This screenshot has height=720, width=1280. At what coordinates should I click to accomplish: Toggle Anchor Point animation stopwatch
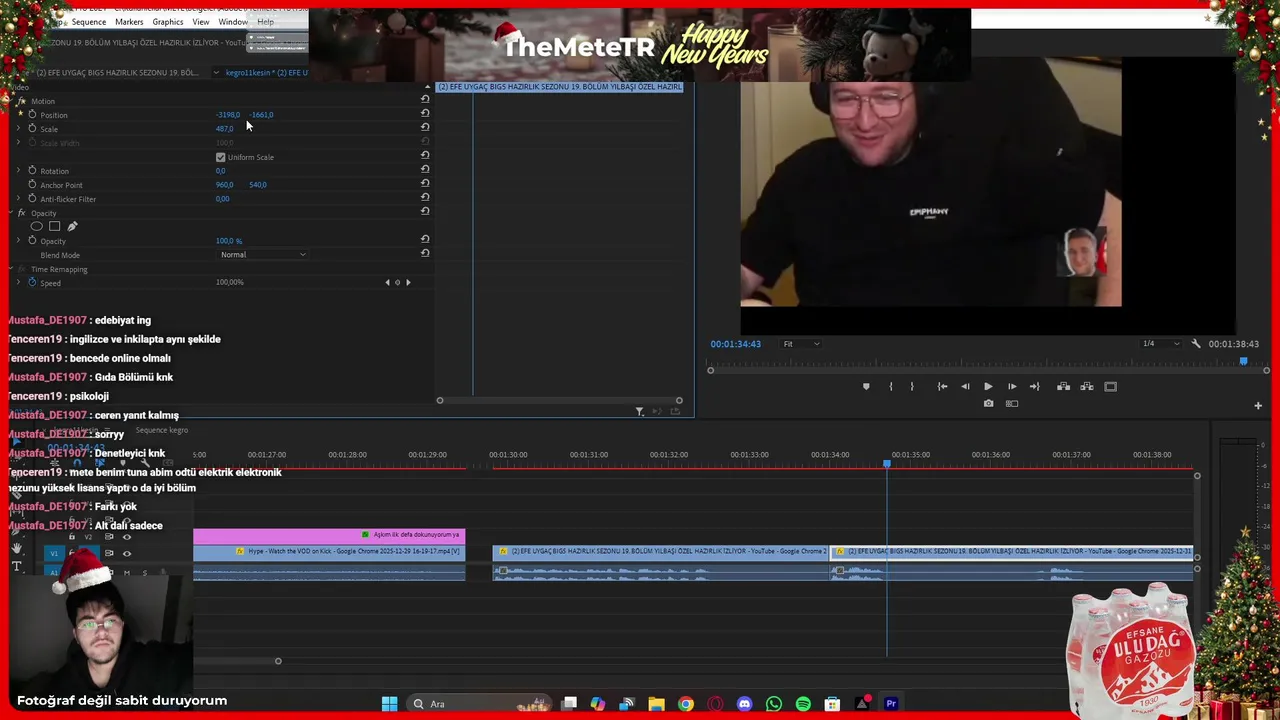pyautogui.click(x=32, y=184)
